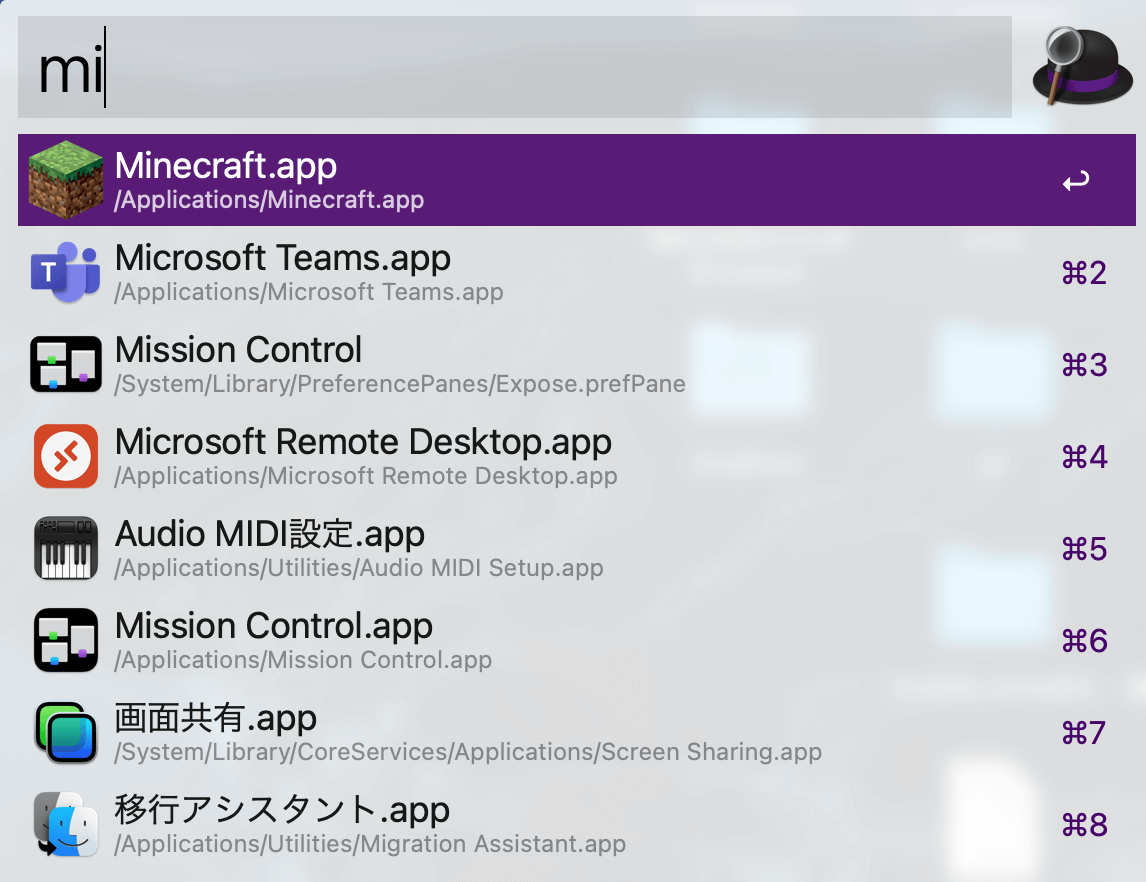The width and height of the screenshot is (1146, 882).
Task: Click the Mission Control prefPane icon
Action: [66, 364]
